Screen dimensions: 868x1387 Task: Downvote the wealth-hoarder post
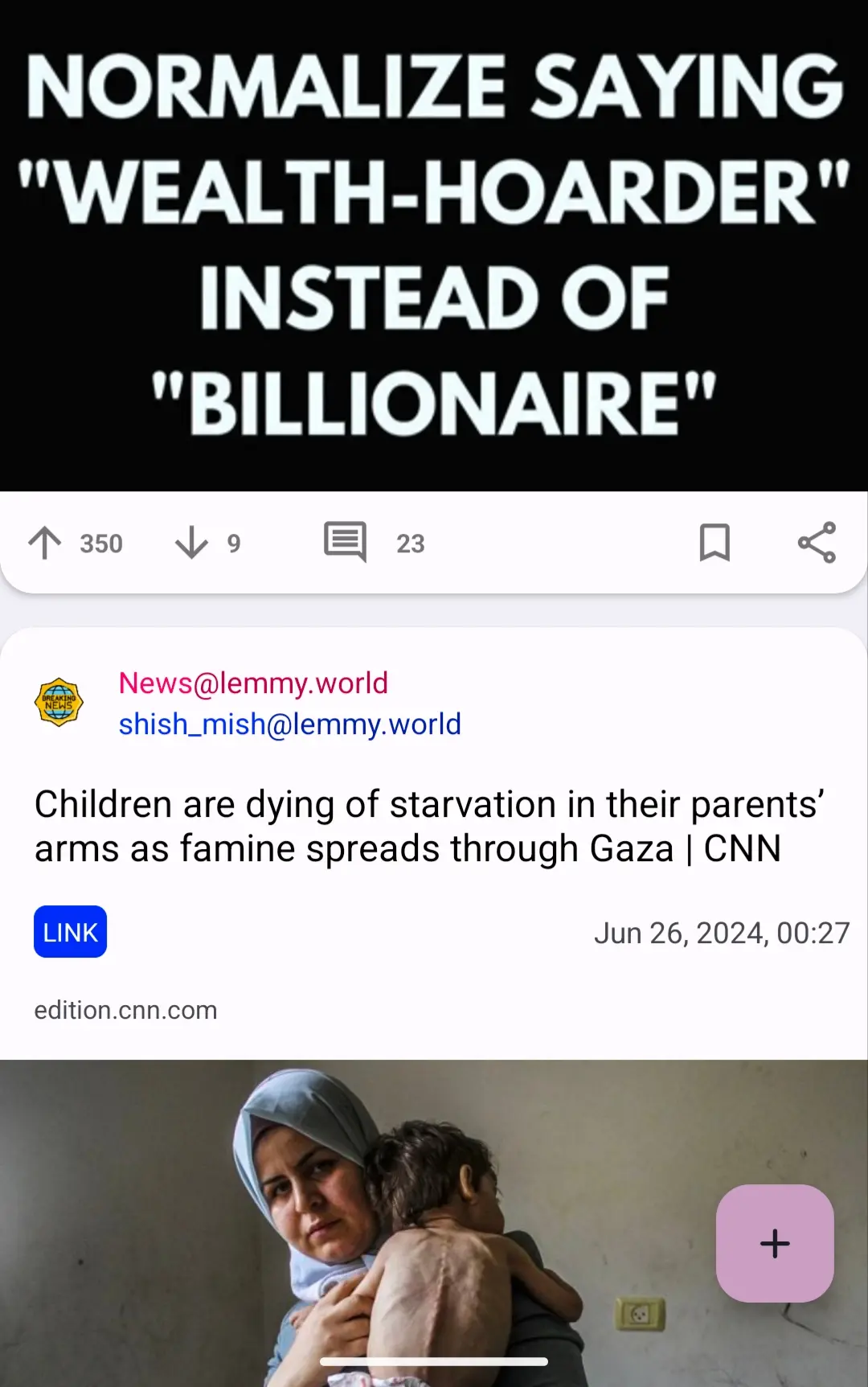point(191,543)
